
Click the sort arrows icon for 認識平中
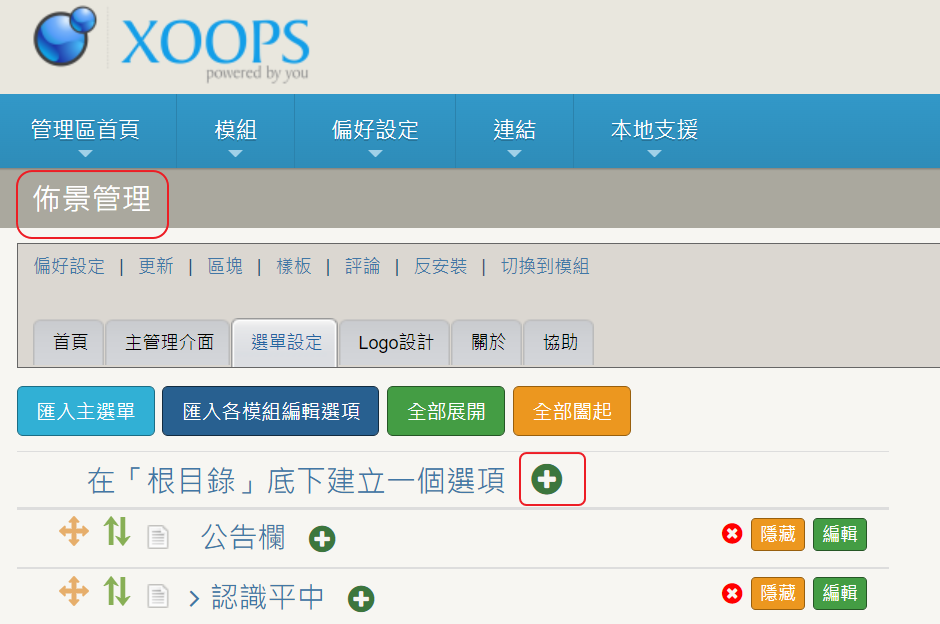coord(117,592)
